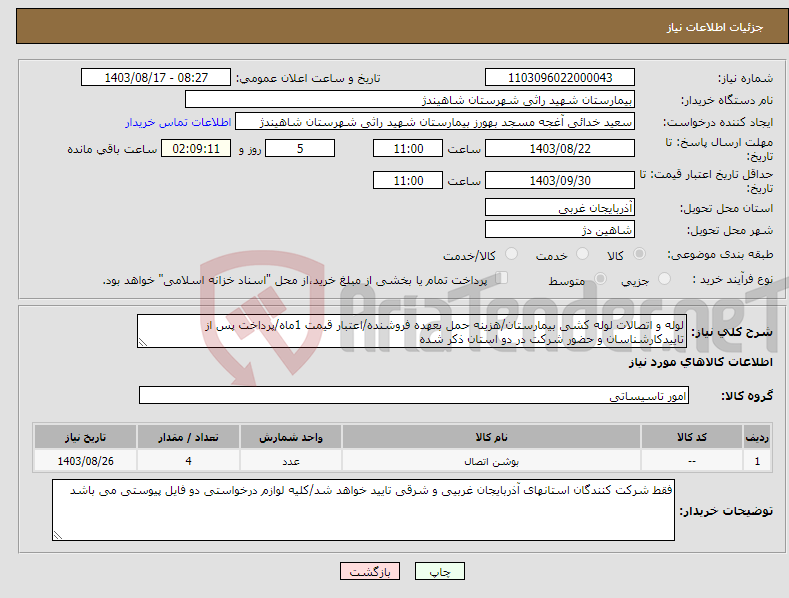Click the resize grip of توضیحات خریدار box
789x598 pixels.
[58, 535]
